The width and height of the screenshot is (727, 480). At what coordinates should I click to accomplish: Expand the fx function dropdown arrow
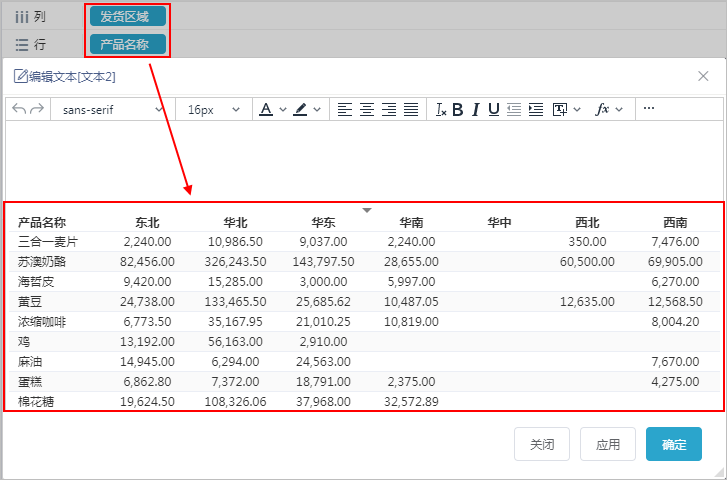619,110
